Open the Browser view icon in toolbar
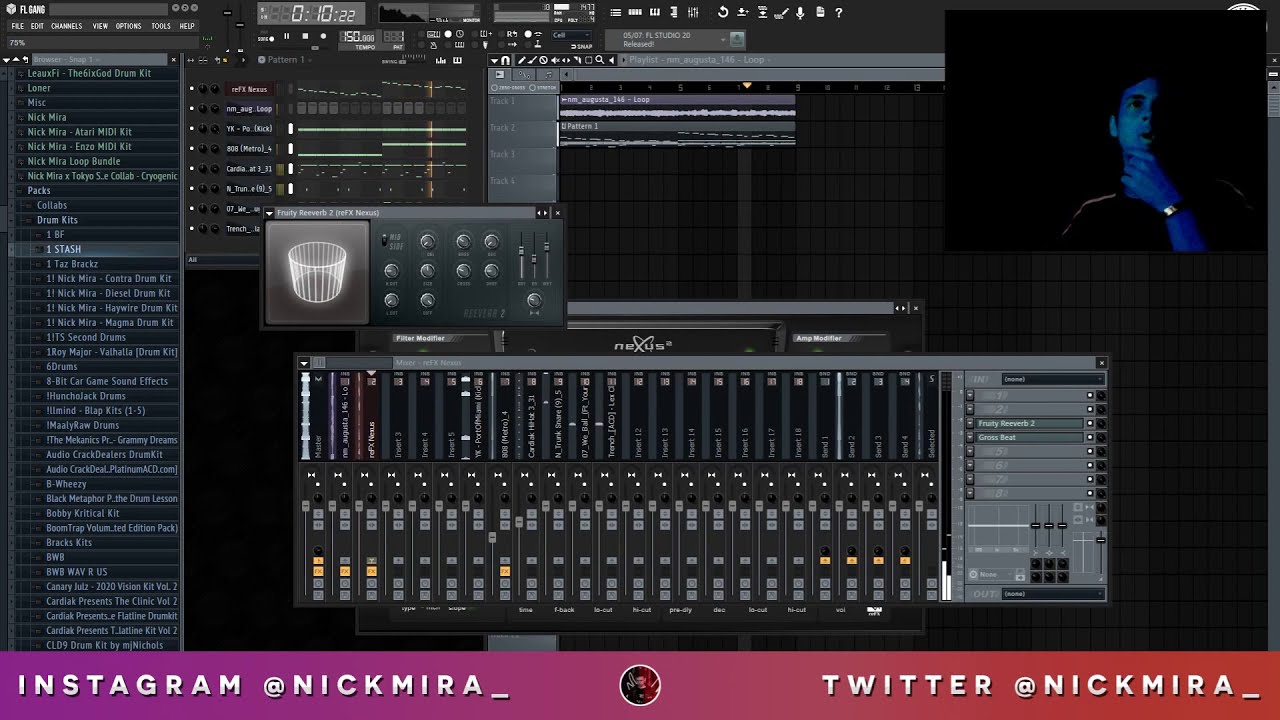 coord(674,12)
